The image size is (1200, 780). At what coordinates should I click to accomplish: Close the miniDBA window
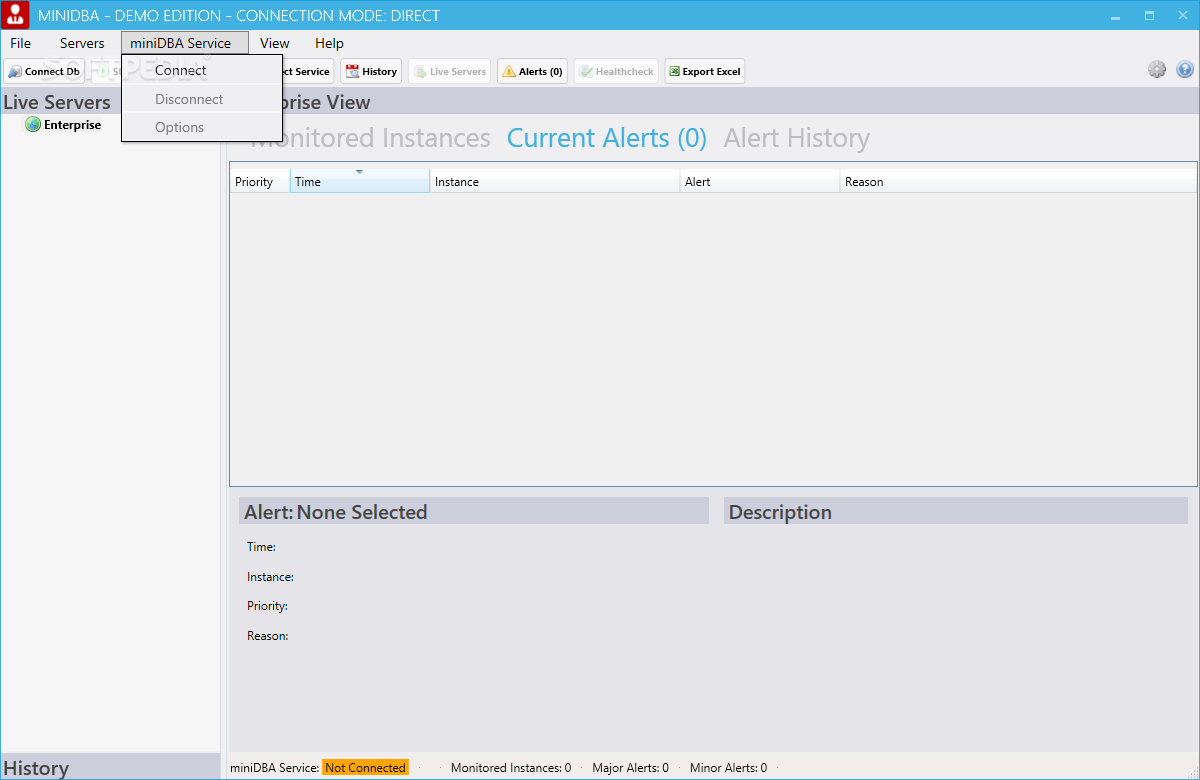[1183, 15]
